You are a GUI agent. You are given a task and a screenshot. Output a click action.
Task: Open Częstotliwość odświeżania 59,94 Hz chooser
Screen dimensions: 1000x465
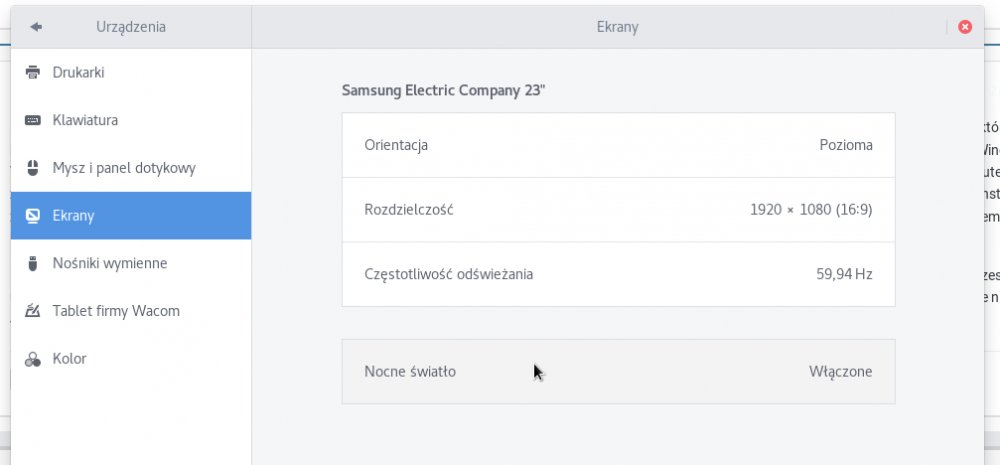[x=618, y=274]
